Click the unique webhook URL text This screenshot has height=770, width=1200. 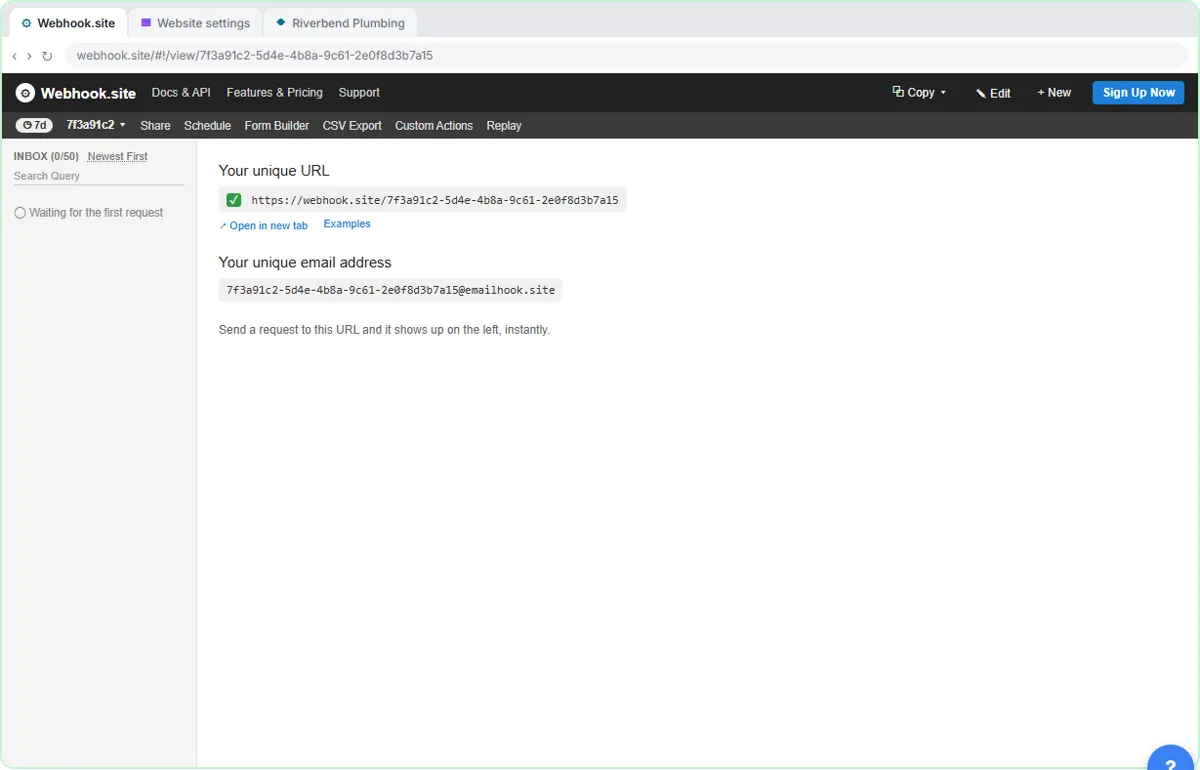(435, 200)
